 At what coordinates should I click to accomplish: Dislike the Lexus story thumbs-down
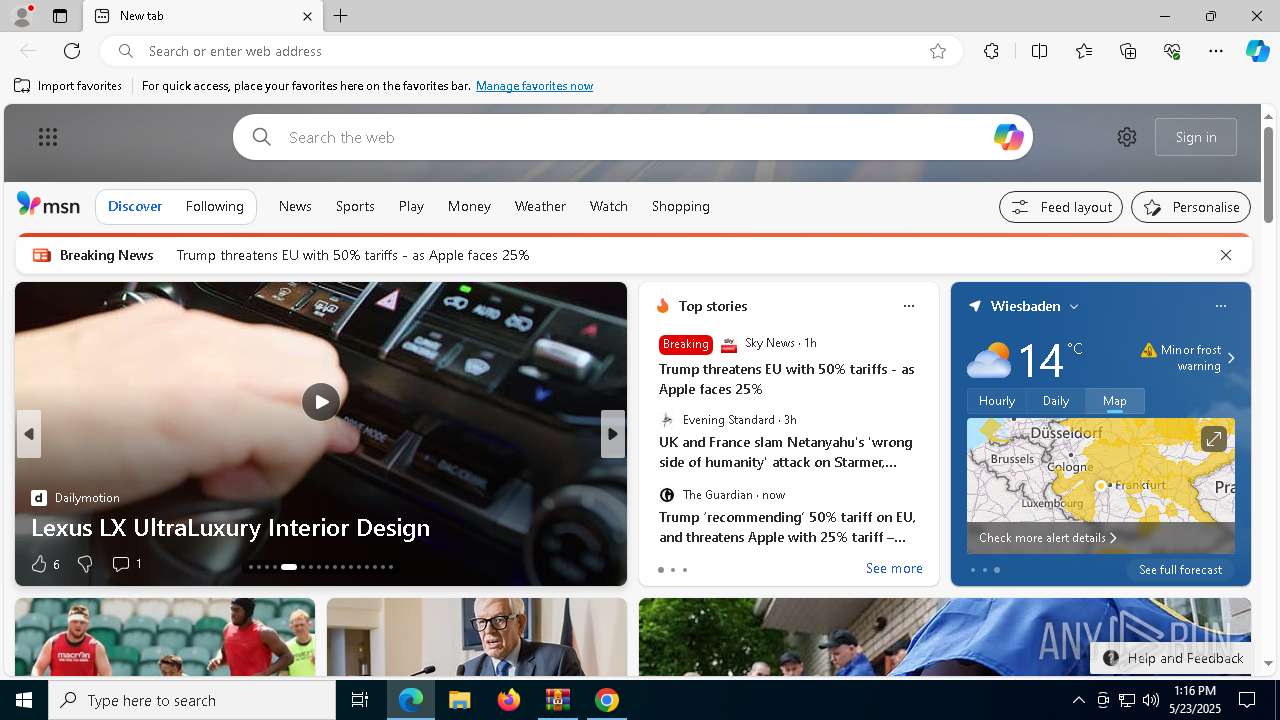click(85, 564)
